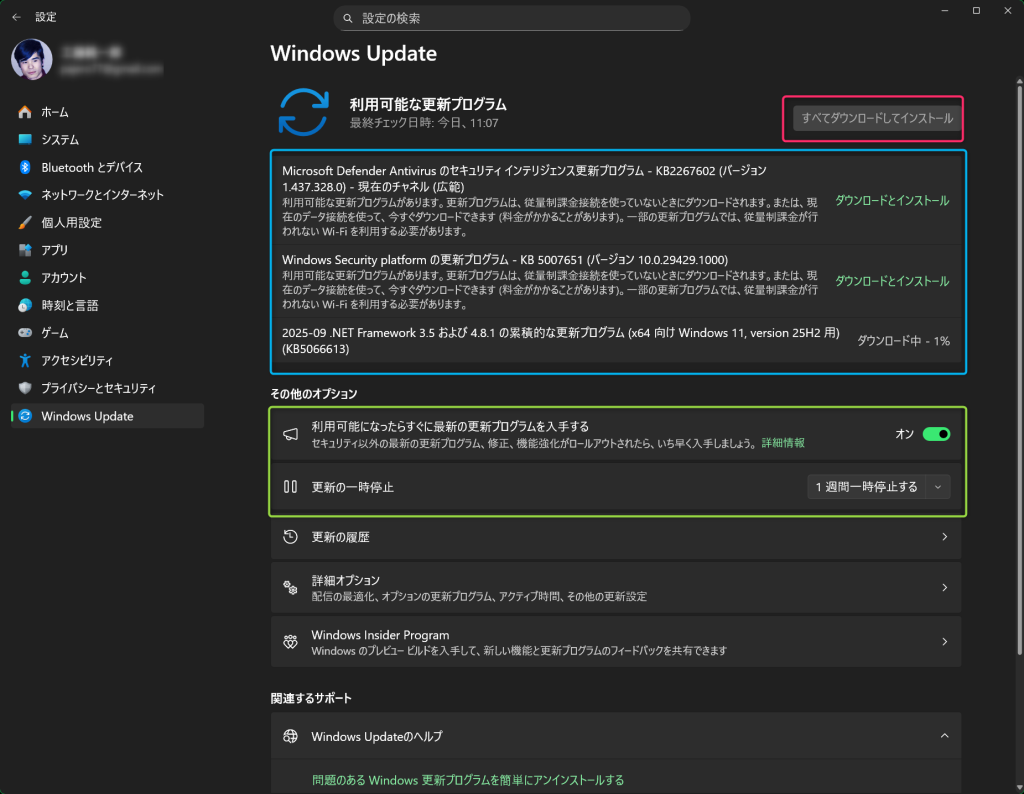This screenshot has width=1024, height=794.
Task: Select Time and Language in the sidebar
Action: coord(69,305)
